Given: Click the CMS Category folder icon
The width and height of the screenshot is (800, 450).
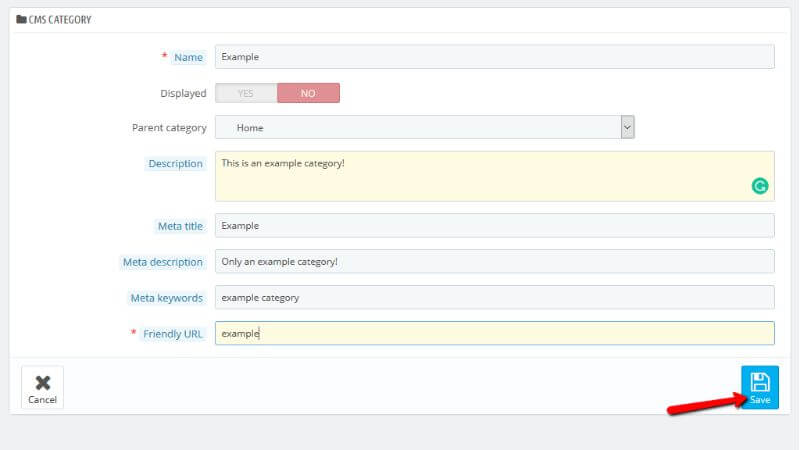Looking at the screenshot, I should pos(21,19).
